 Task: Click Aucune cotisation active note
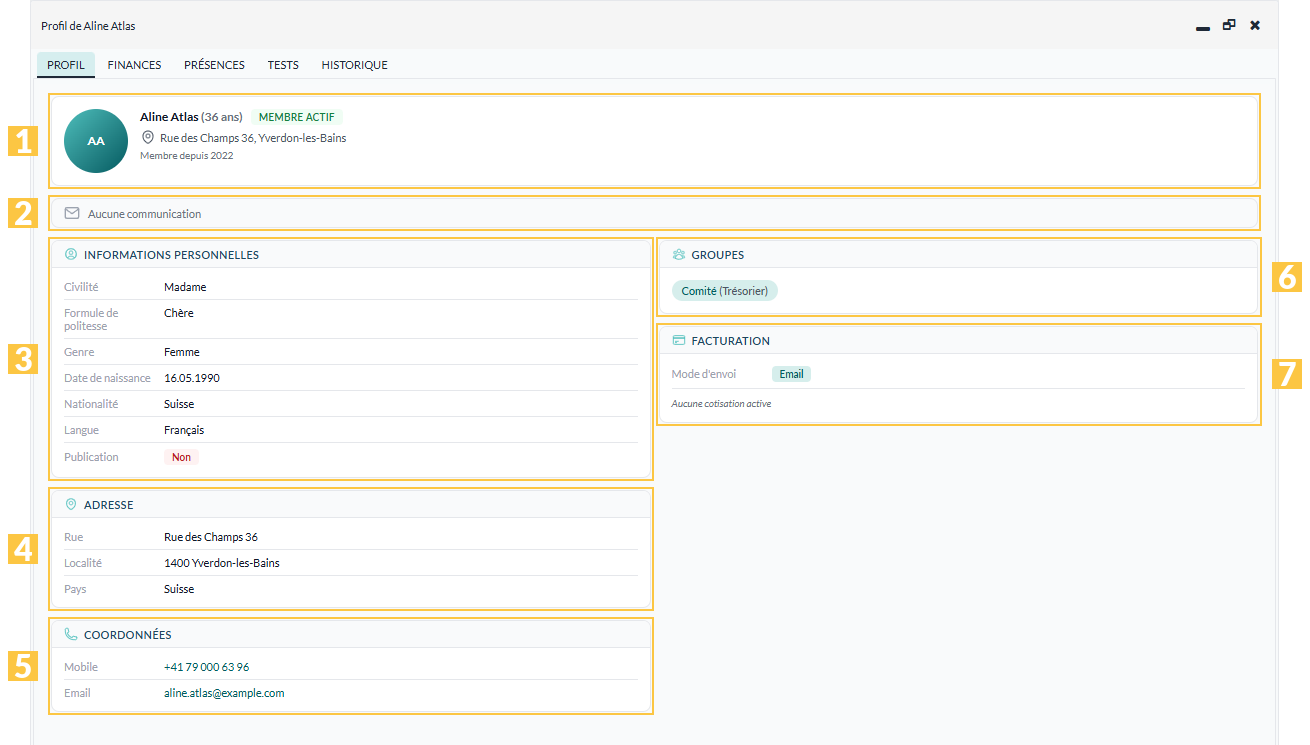pos(721,404)
